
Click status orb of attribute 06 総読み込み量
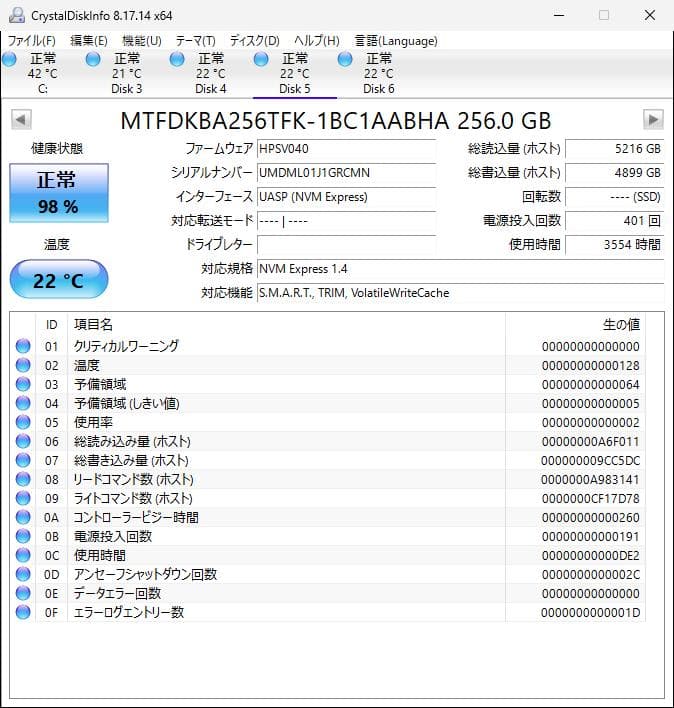tap(23, 441)
